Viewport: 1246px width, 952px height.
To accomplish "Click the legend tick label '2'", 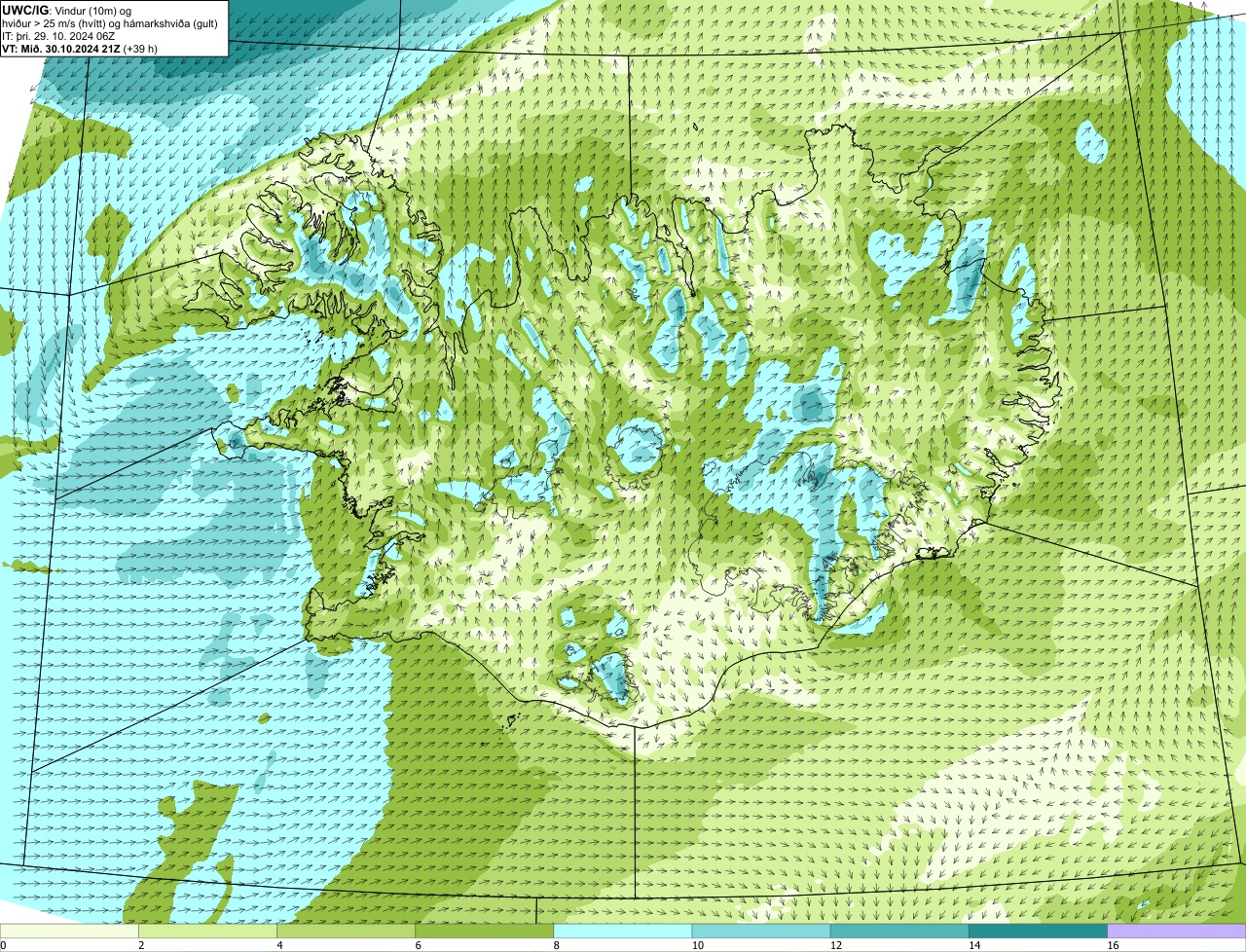I will 141,945.
